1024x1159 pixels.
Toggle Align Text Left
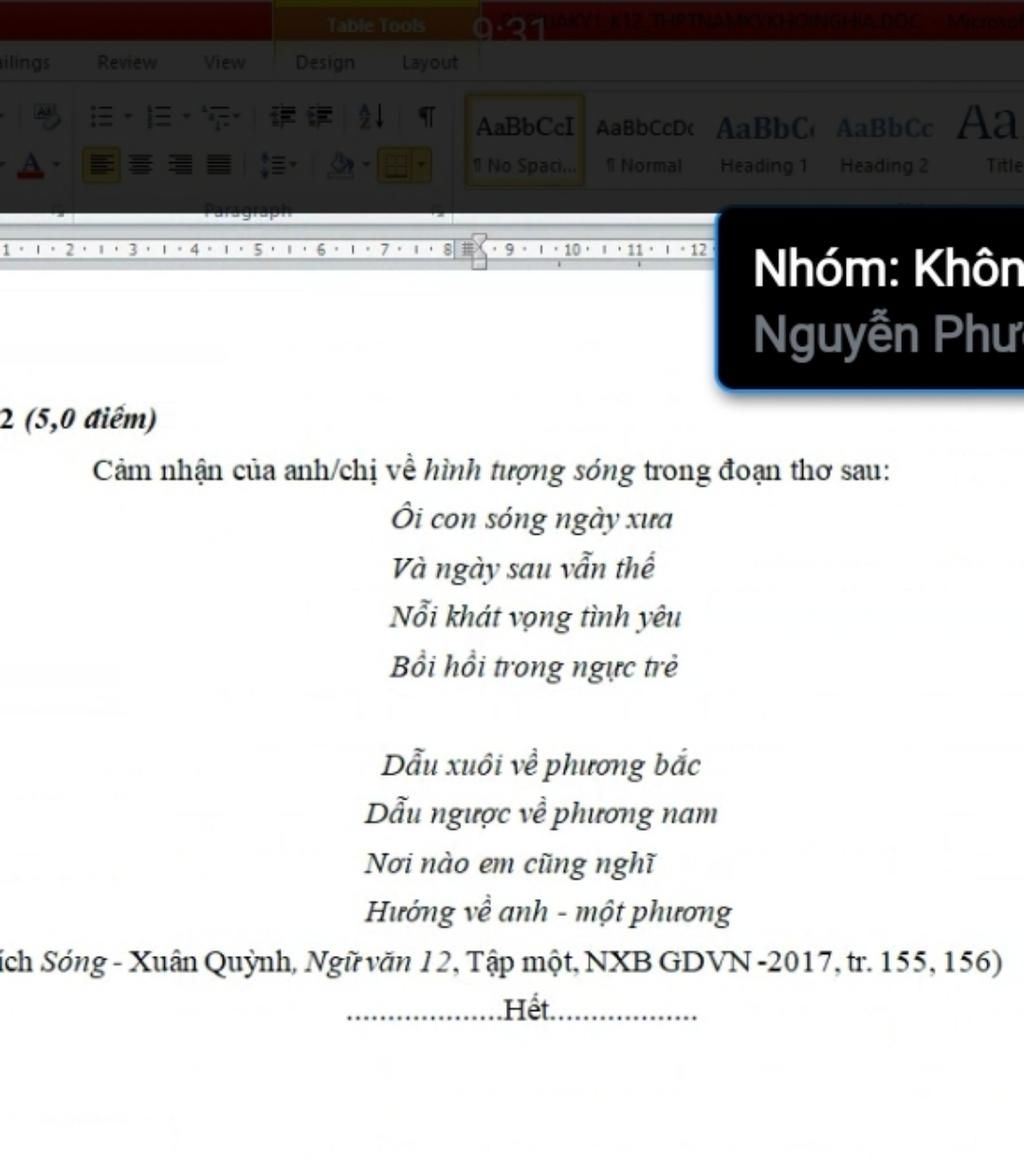tap(101, 164)
